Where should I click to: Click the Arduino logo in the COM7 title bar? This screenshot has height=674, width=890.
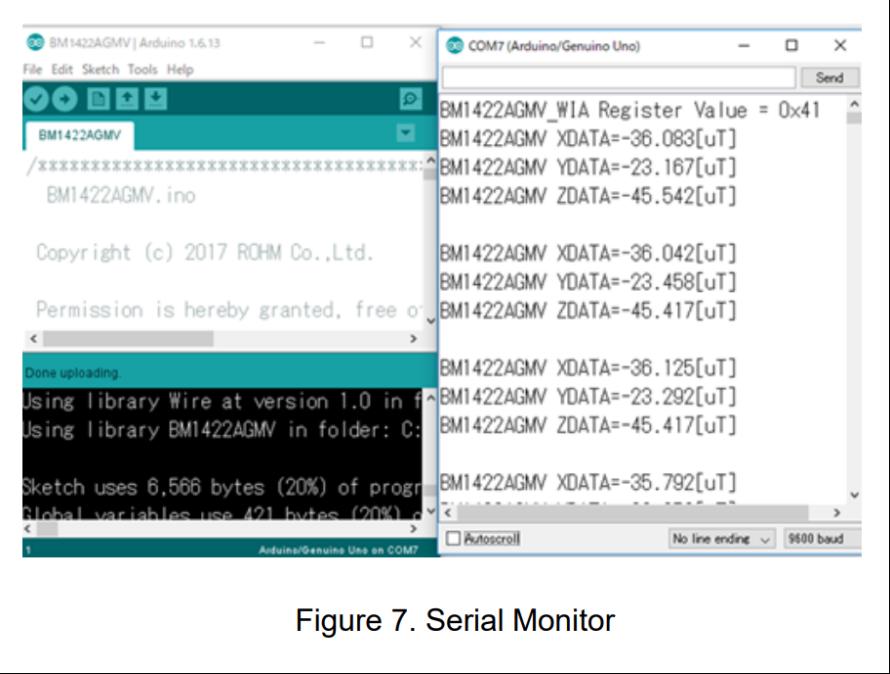(455, 45)
